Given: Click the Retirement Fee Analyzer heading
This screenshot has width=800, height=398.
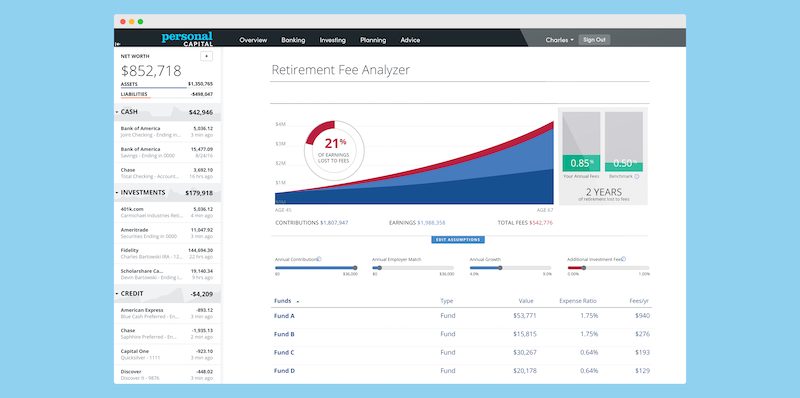Looking at the screenshot, I should [340, 70].
